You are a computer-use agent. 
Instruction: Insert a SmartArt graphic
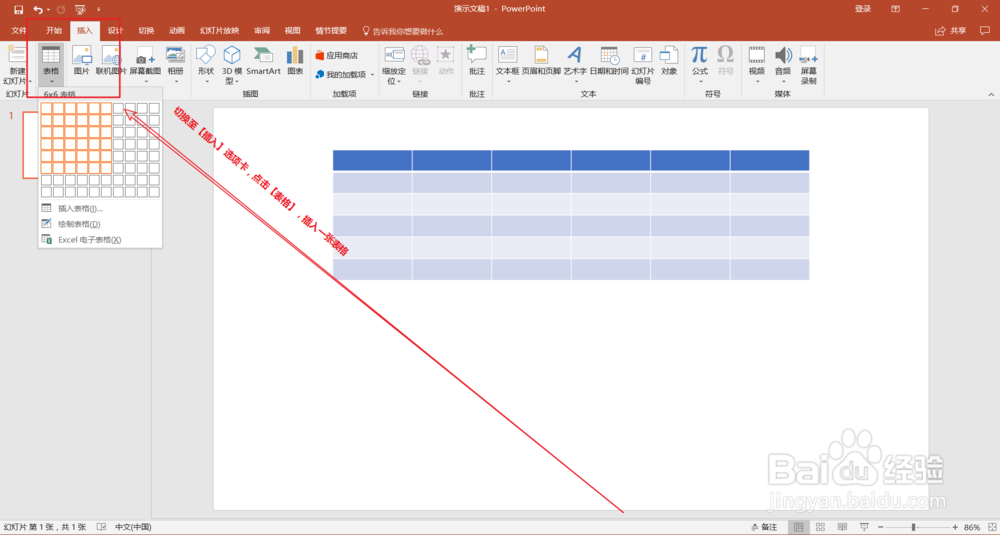[x=263, y=61]
